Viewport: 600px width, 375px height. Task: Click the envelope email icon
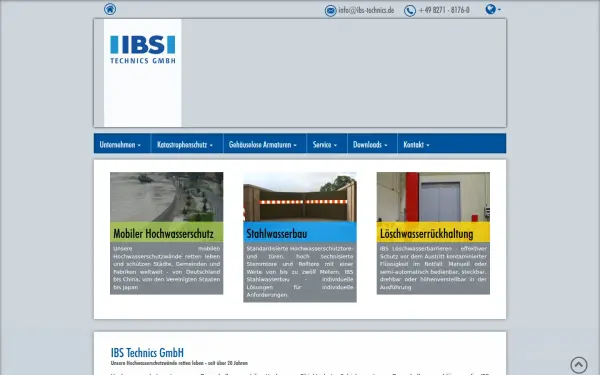[331, 11]
